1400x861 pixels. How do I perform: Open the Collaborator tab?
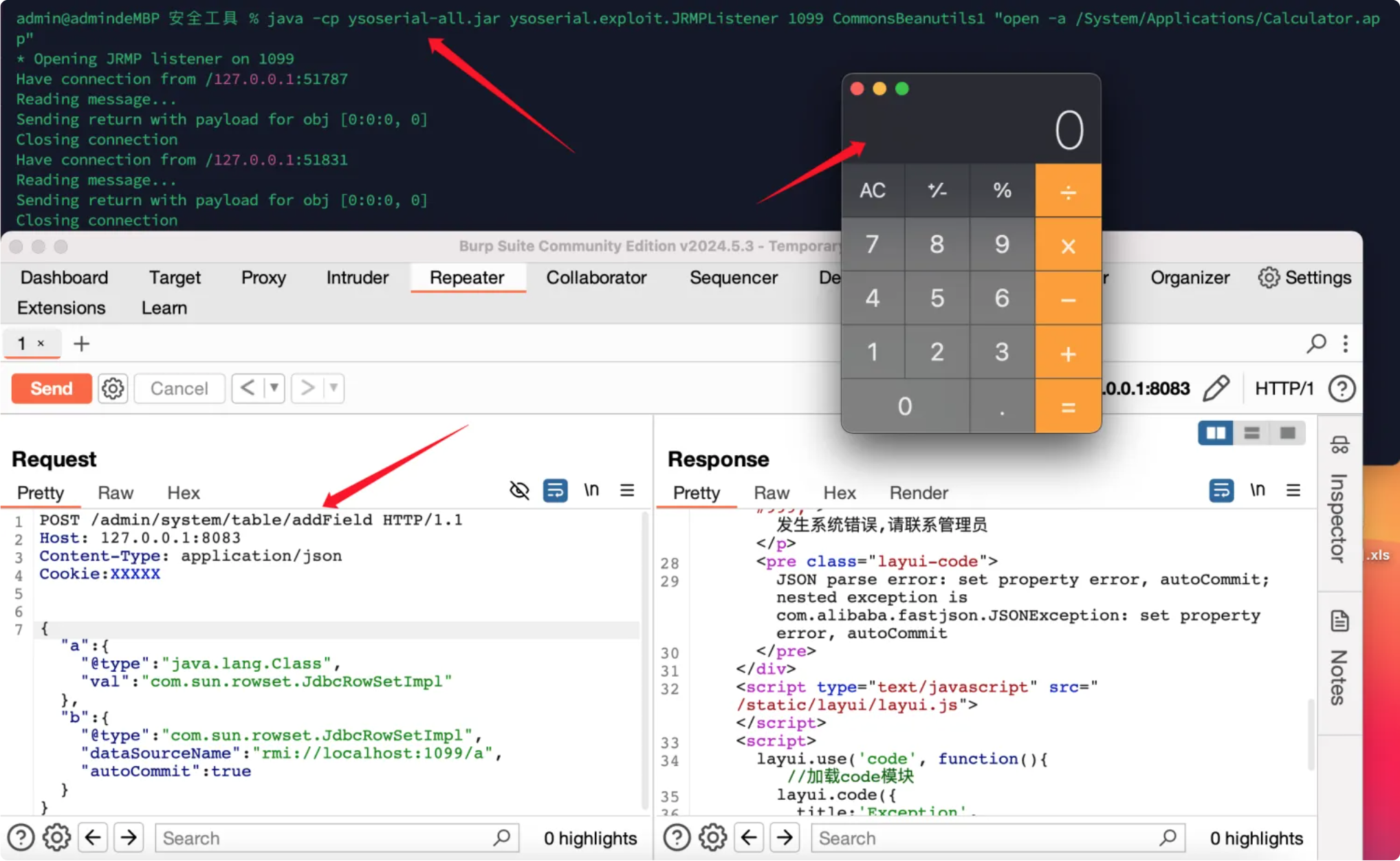point(596,277)
